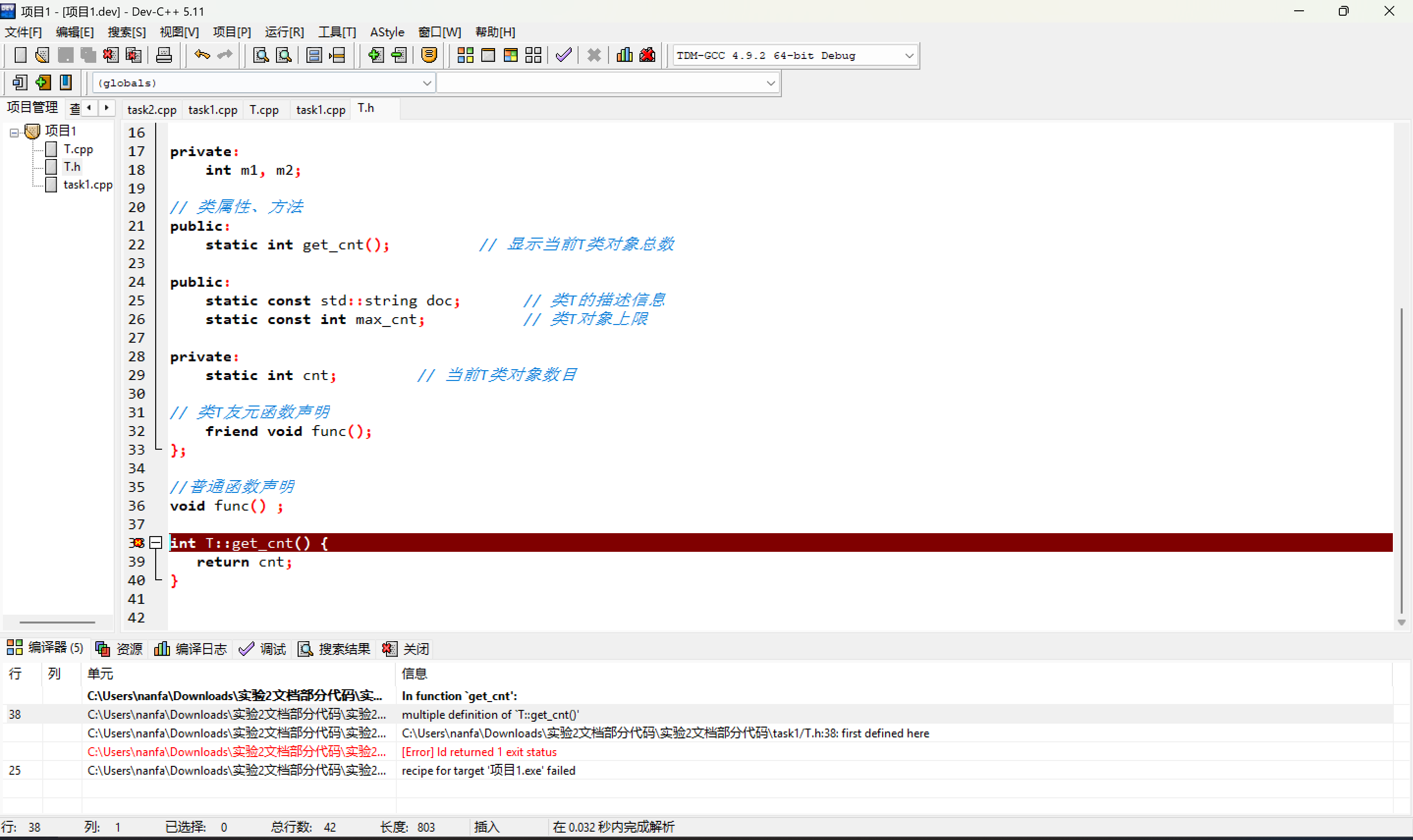Open the 运行[R] menu
The height and width of the screenshot is (840, 1413).
coord(284,32)
